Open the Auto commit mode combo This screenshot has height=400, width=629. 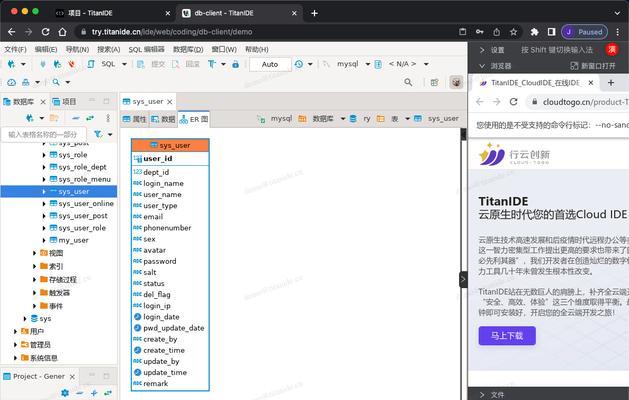coord(270,64)
